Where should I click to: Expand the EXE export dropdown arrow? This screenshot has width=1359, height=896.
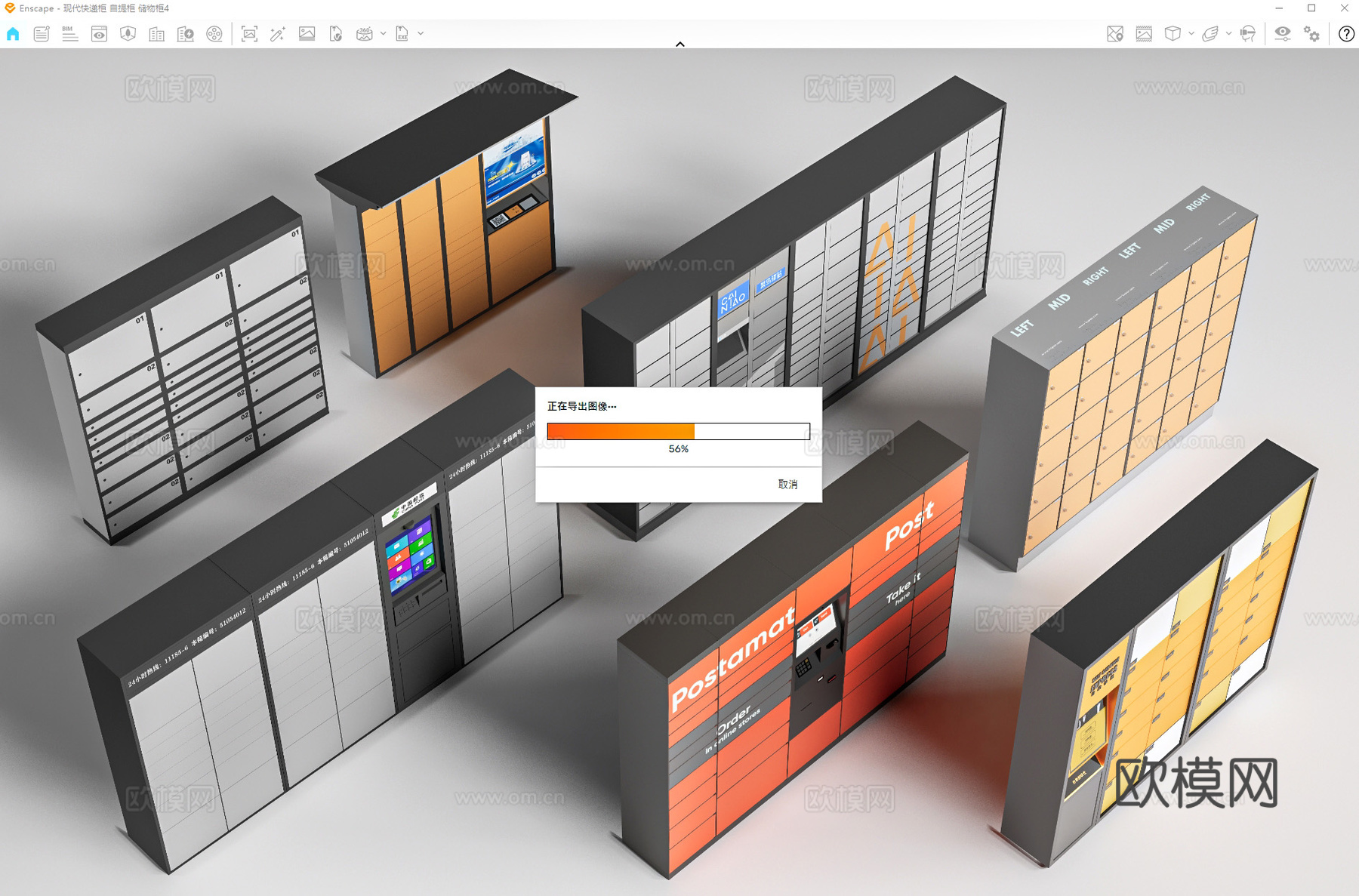[421, 34]
